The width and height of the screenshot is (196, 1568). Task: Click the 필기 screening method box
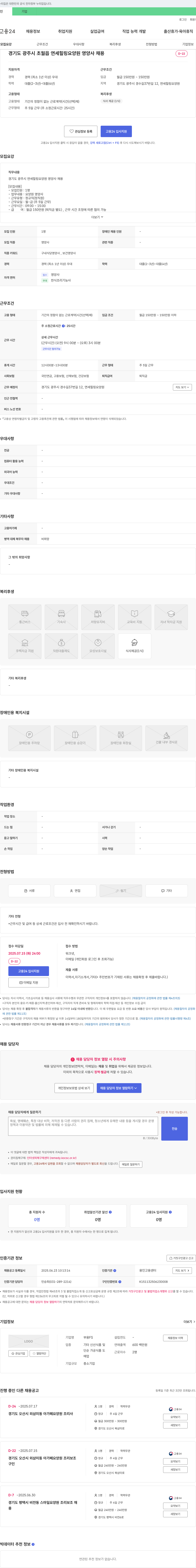(x=121, y=890)
